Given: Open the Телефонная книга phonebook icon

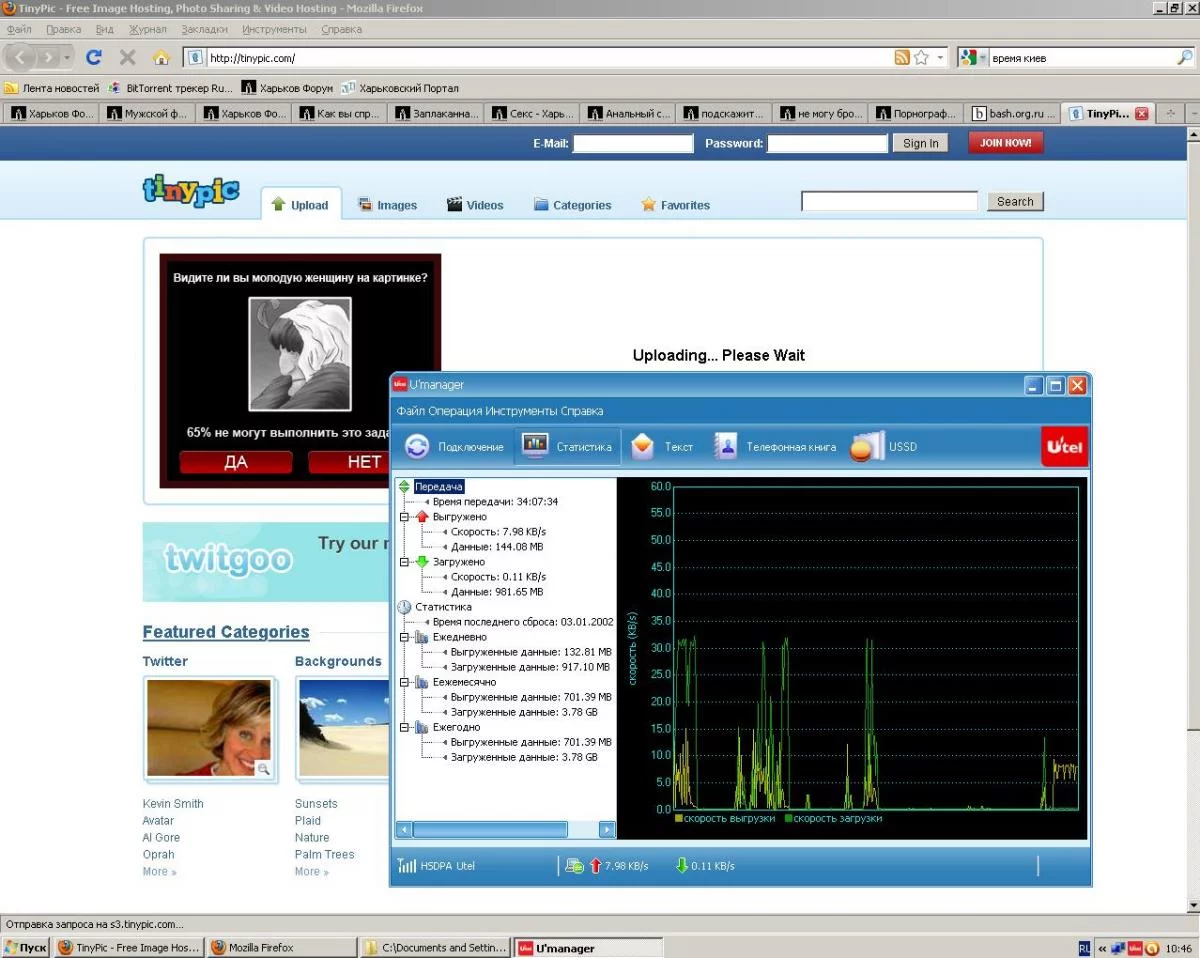Looking at the screenshot, I should pos(725,446).
